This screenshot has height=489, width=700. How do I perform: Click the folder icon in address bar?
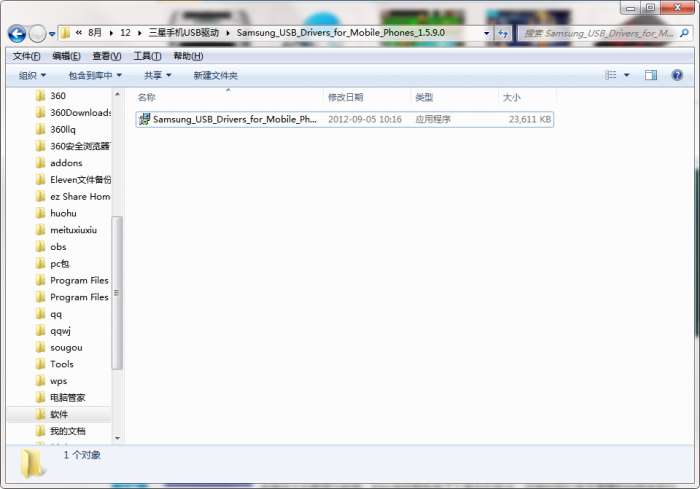[65, 33]
